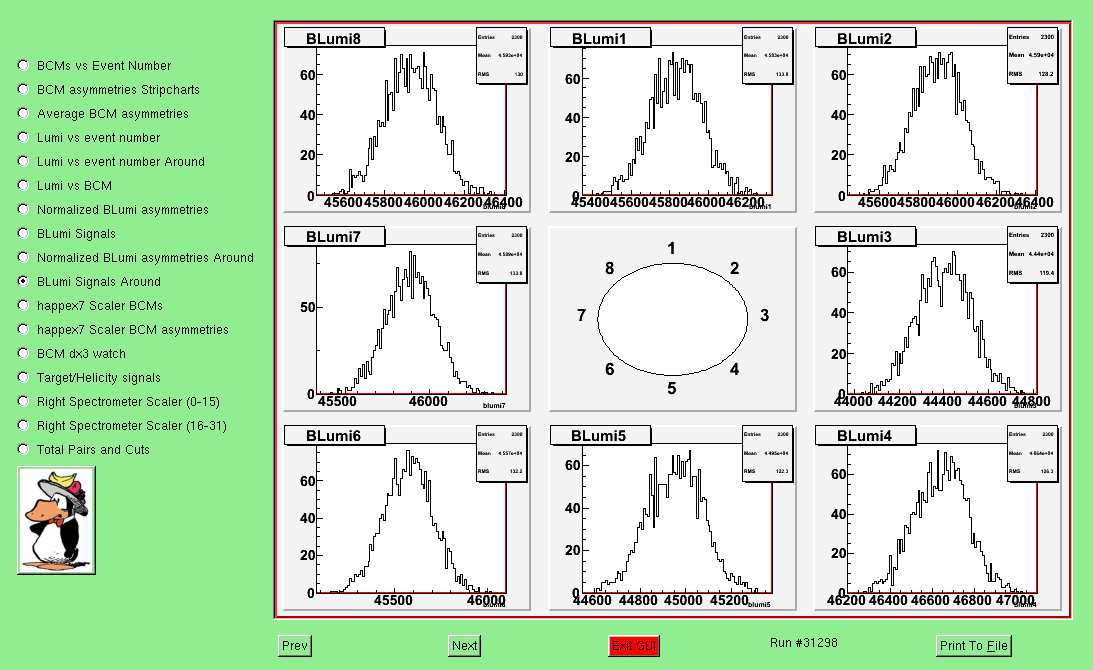Image resolution: width=1093 pixels, height=670 pixels.
Task: Click number 3 label right of ellipse
Action: (x=765, y=315)
